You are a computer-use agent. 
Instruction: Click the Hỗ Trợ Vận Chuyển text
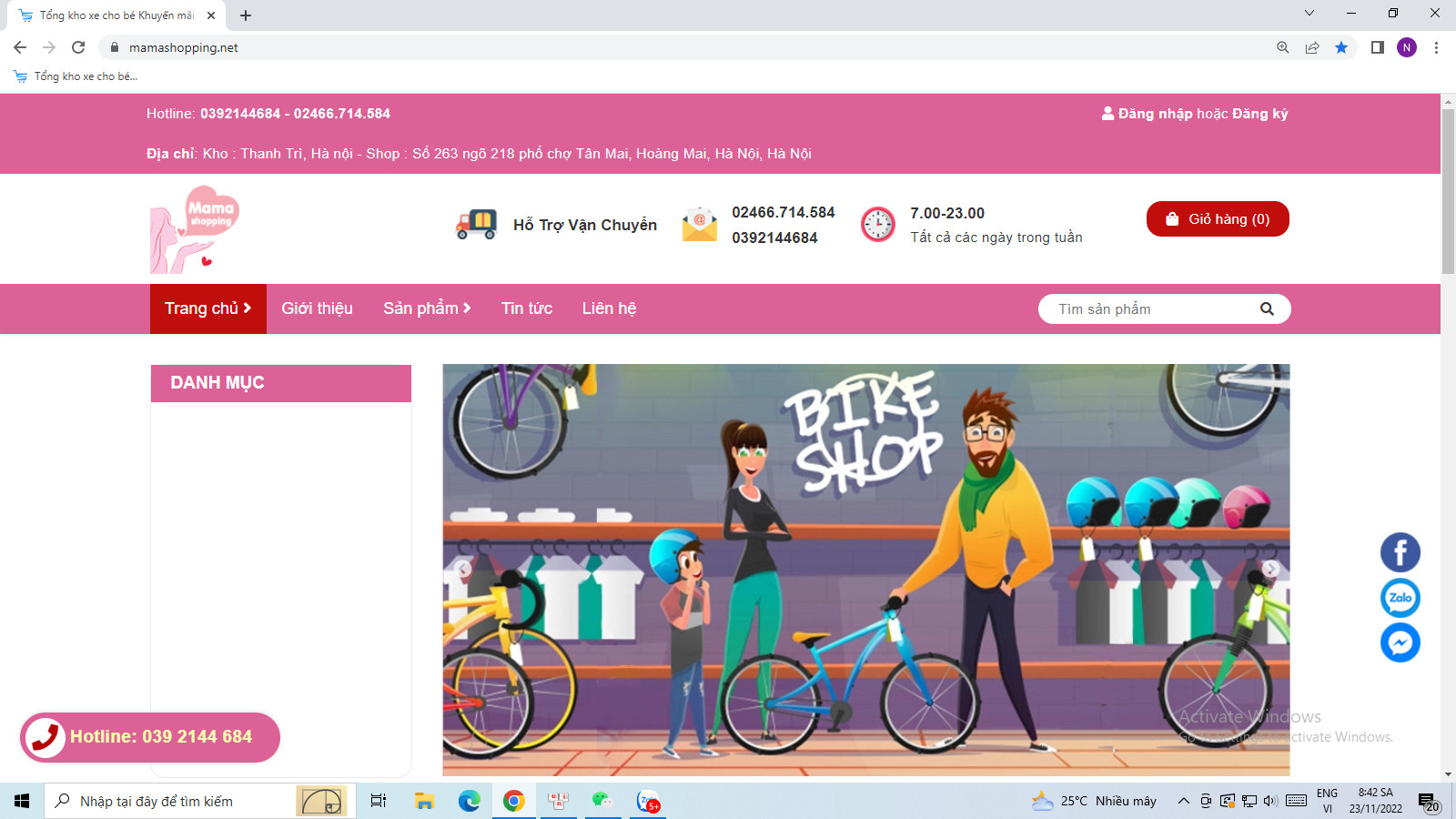click(x=585, y=225)
